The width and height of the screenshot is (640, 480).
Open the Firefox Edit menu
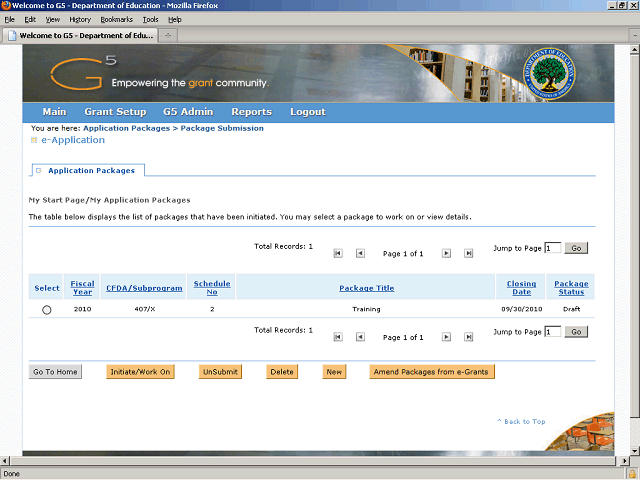point(30,20)
